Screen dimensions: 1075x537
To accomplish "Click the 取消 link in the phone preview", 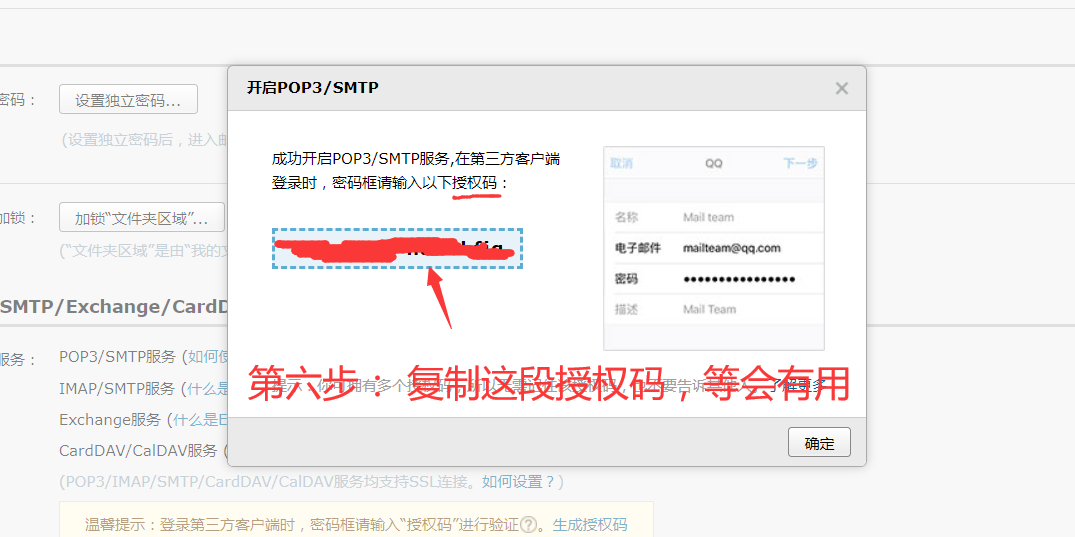I will [x=622, y=164].
